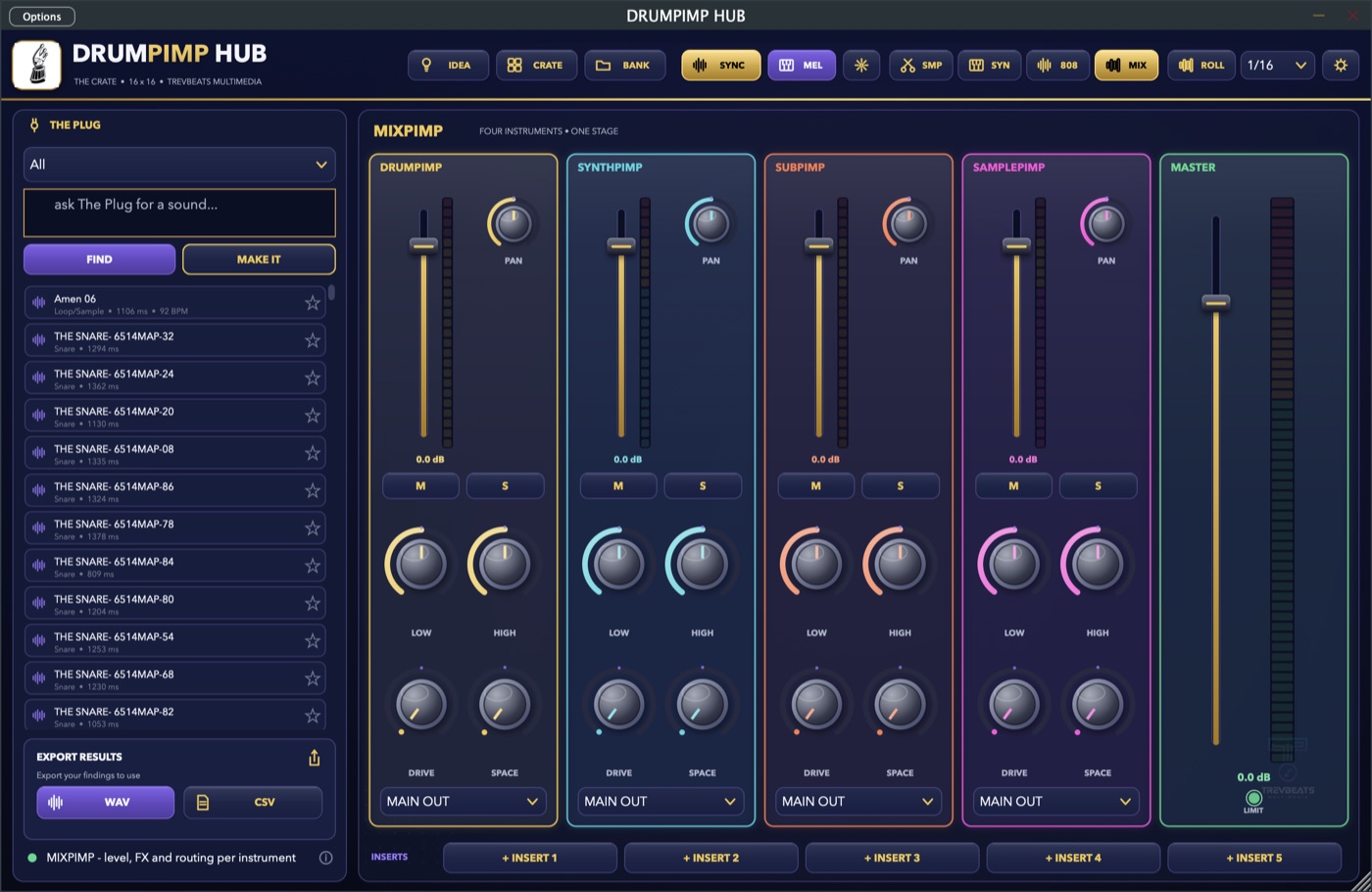Favorite Amen 06 with star icon

(313, 303)
